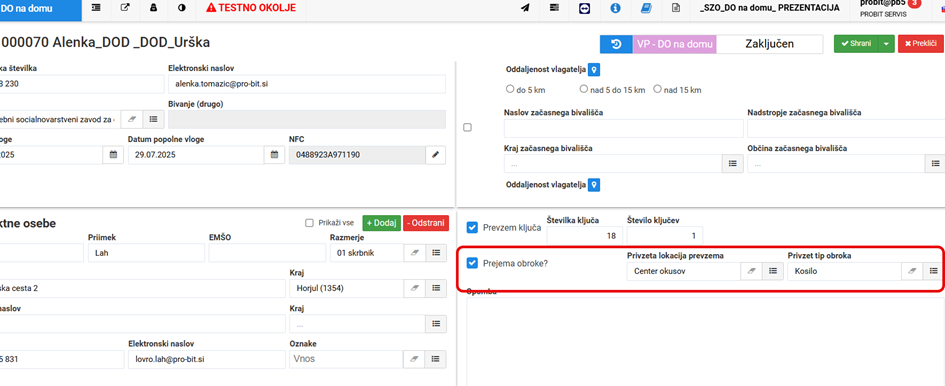Click the pencil edit icon beside NFC

pyautogui.click(x=436, y=155)
